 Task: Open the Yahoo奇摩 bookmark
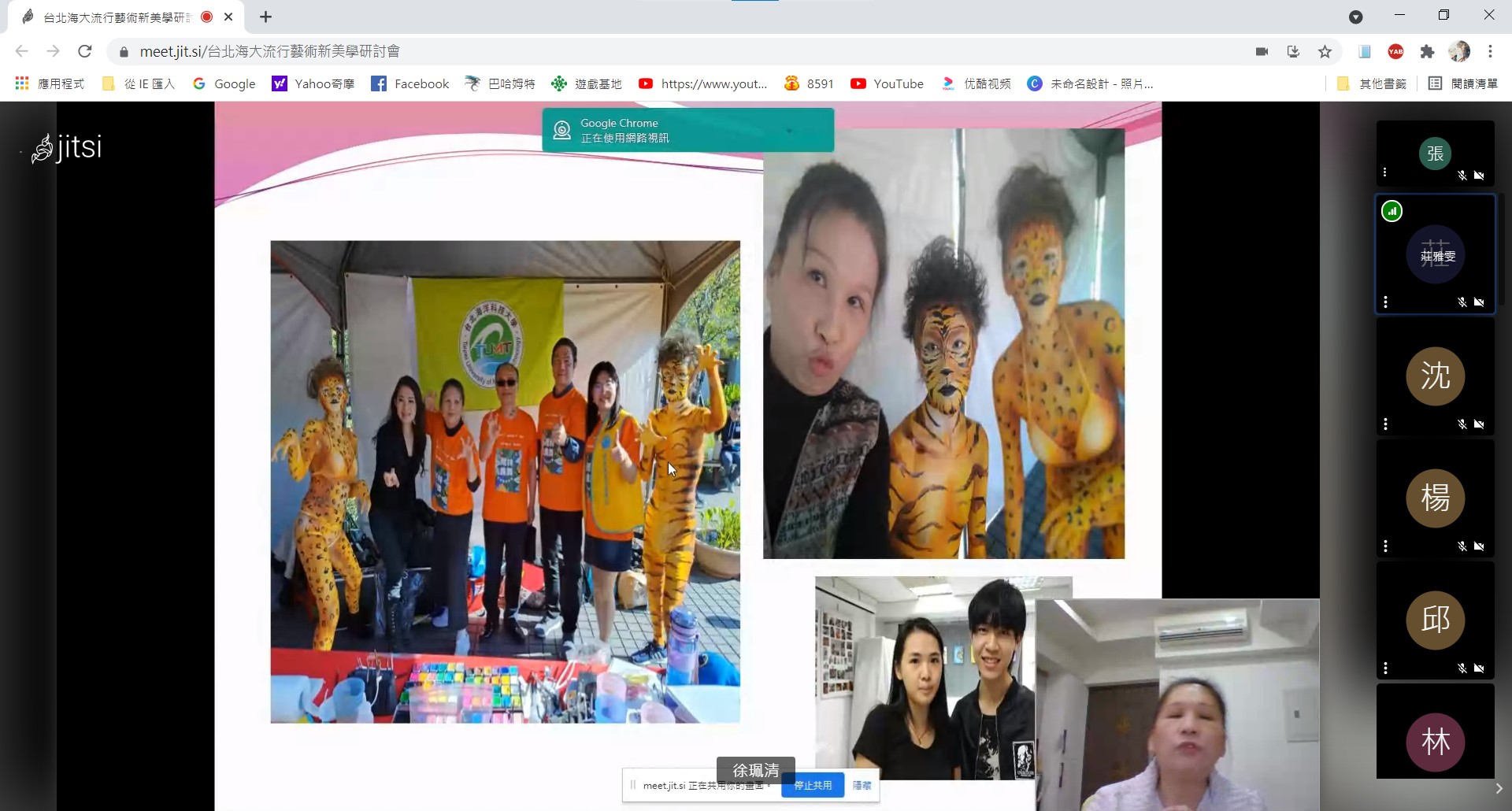click(313, 83)
